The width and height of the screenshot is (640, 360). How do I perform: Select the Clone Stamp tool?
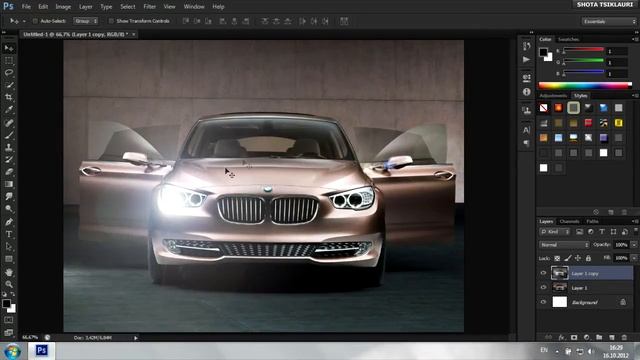pyautogui.click(x=9, y=147)
